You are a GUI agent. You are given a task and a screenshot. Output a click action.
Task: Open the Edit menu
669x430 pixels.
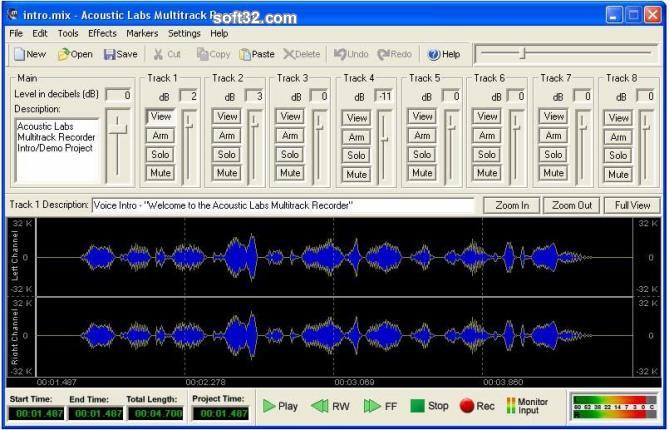40,33
